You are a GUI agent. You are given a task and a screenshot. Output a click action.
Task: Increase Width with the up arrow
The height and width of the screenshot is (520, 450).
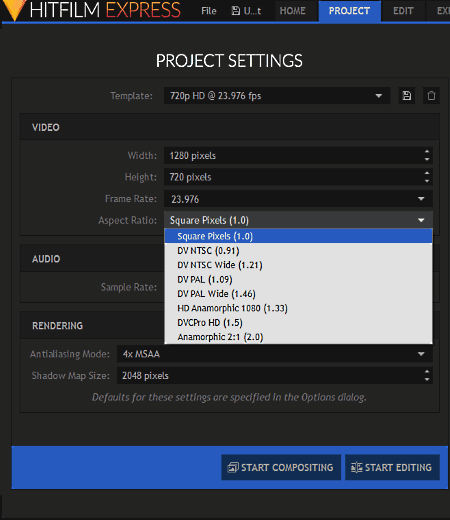tap(427, 152)
